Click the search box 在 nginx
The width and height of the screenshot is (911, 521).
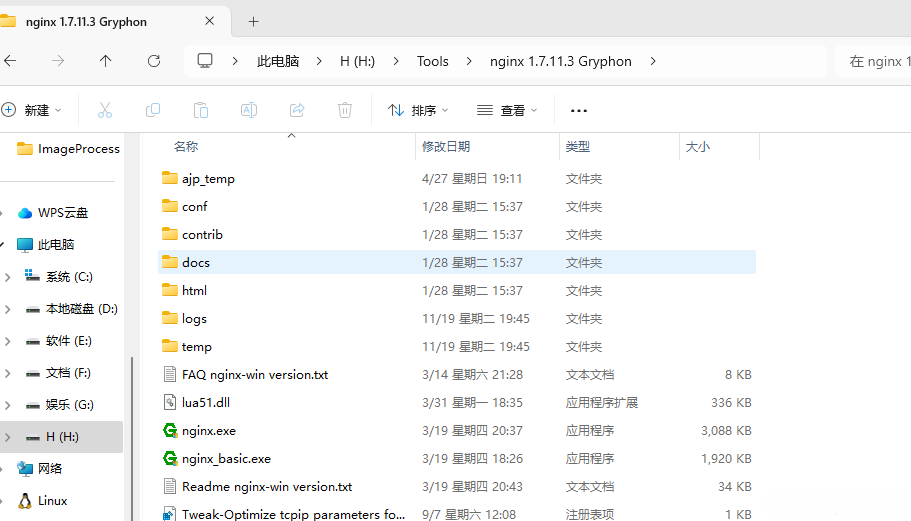tap(873, 61)
